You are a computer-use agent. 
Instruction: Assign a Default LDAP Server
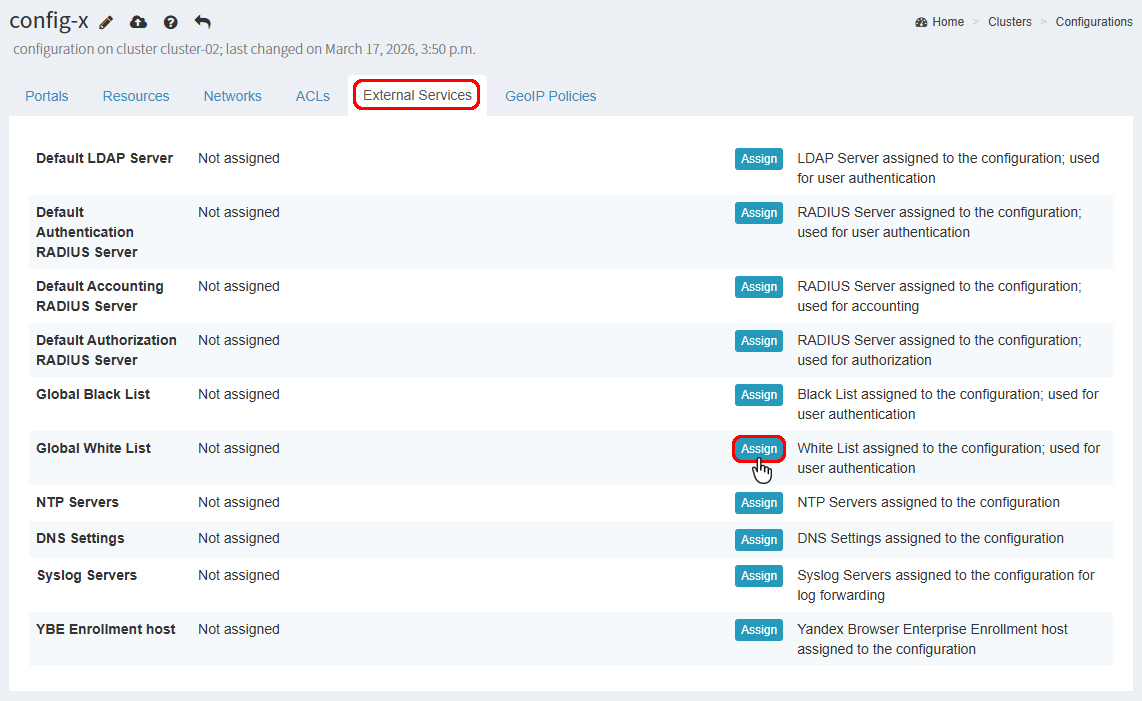758,159
